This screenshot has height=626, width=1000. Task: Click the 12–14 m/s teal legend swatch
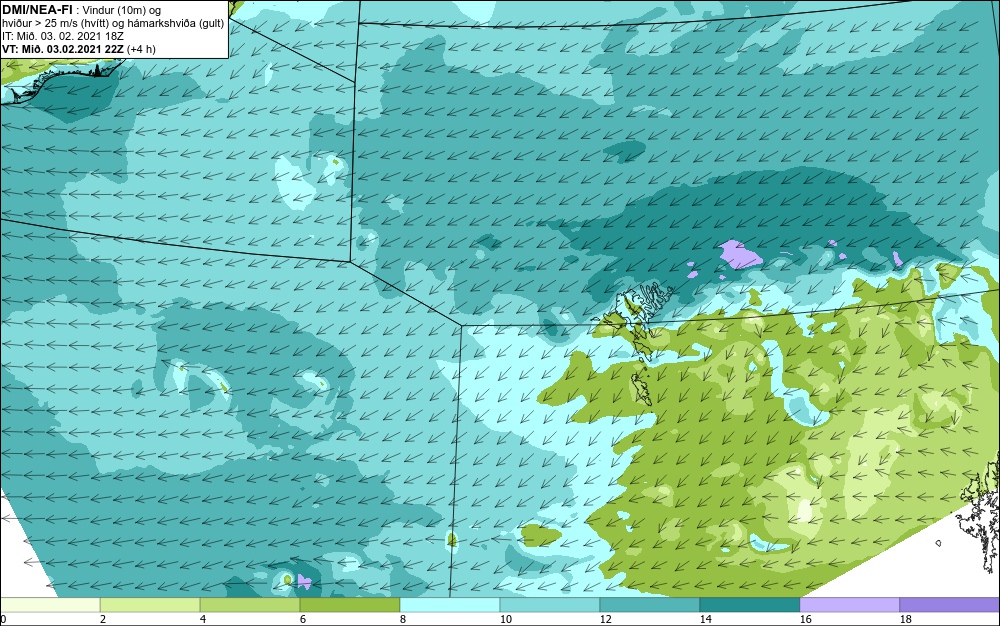(x=650, y=605)
